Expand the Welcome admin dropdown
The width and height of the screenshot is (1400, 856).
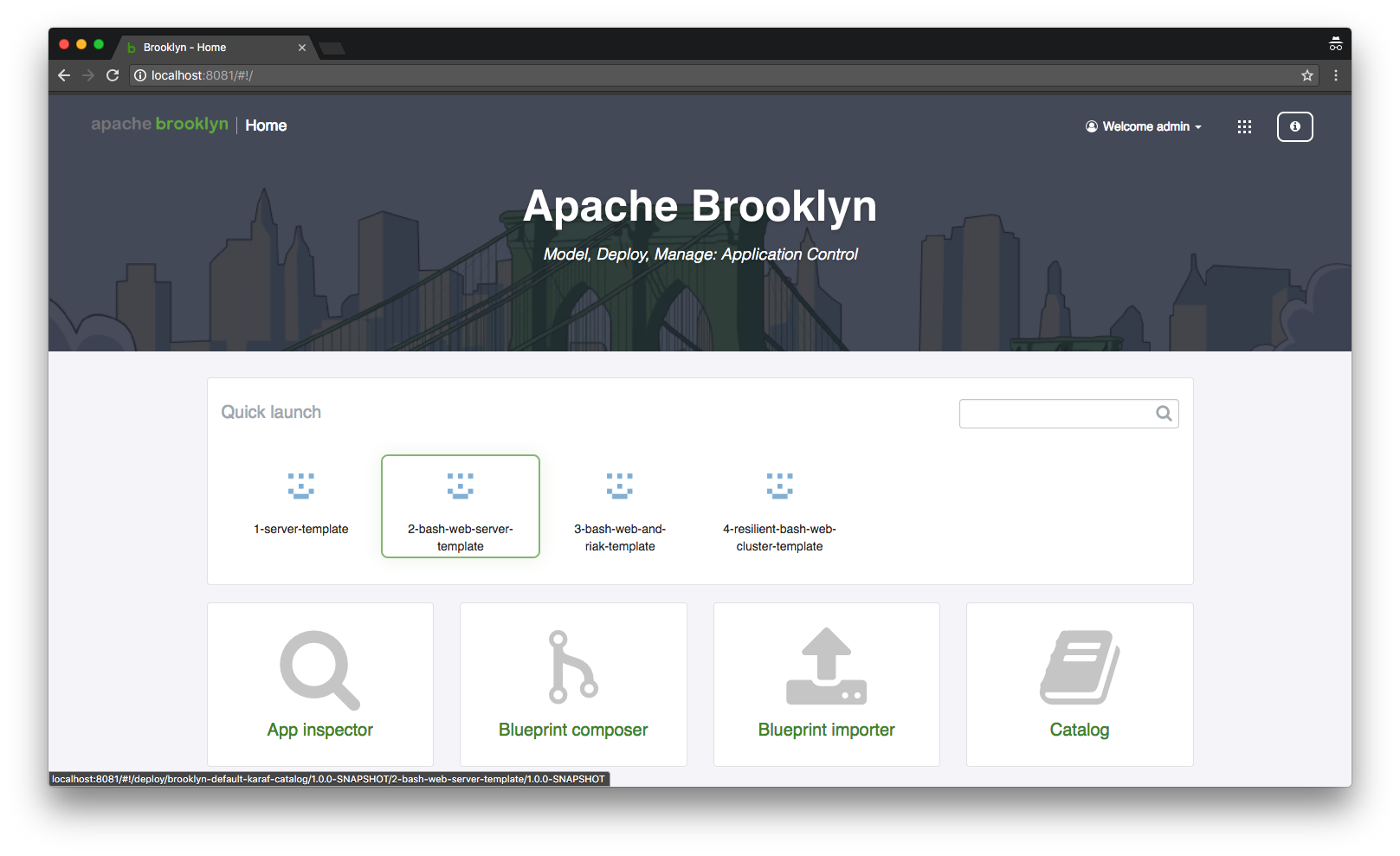(x=1144, y=127)
